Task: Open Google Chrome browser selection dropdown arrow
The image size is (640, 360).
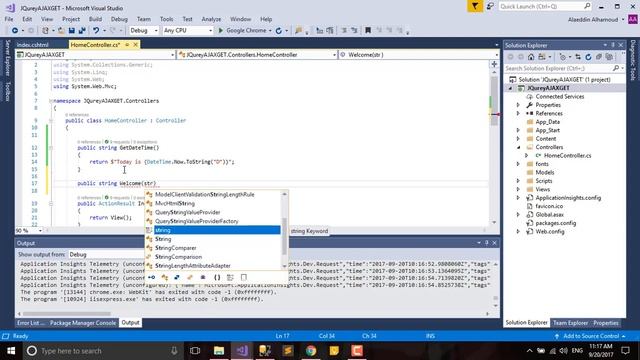Action: 270,31
